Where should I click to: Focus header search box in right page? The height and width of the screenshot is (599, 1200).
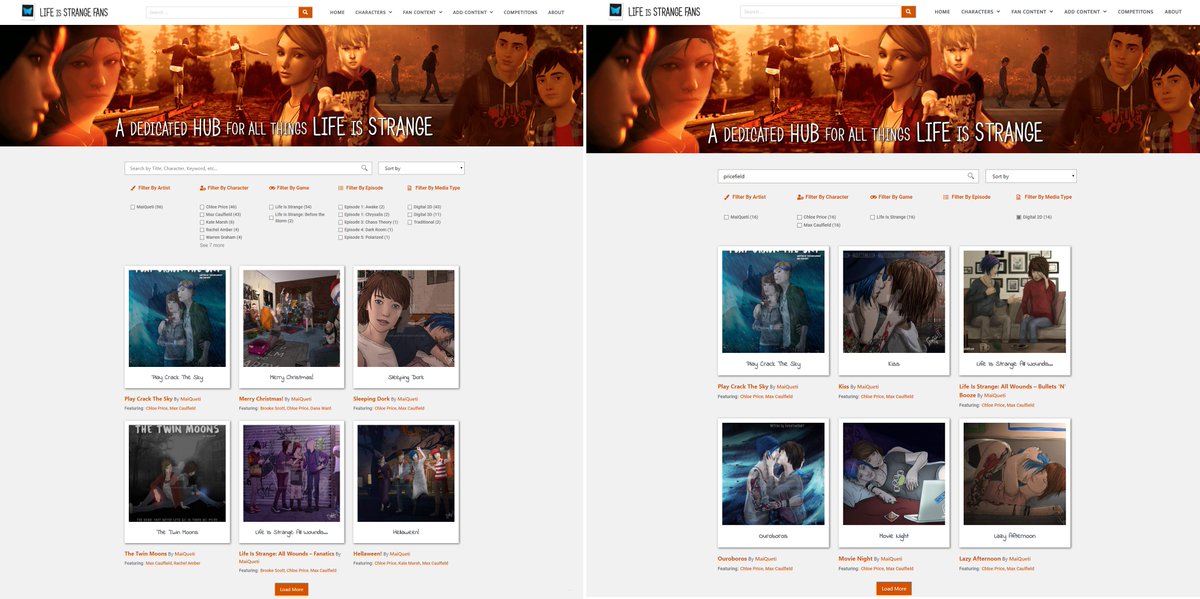click(821, 12)
